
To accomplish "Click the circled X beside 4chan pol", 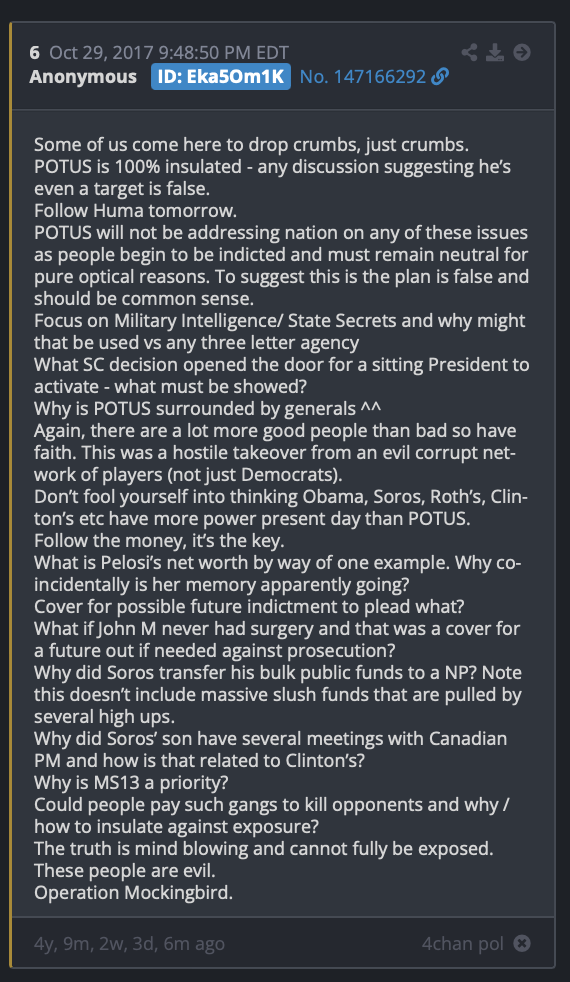I will pyautogui.click(x=522, y=943).
